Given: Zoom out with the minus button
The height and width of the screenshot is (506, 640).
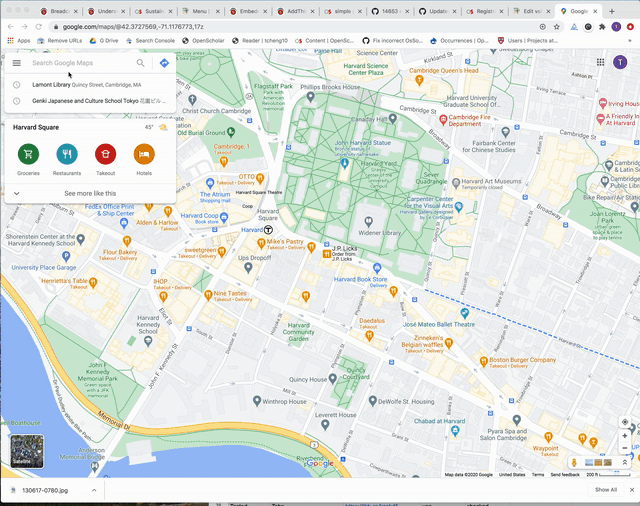Looking at the screenshot, I should (625, 449).
